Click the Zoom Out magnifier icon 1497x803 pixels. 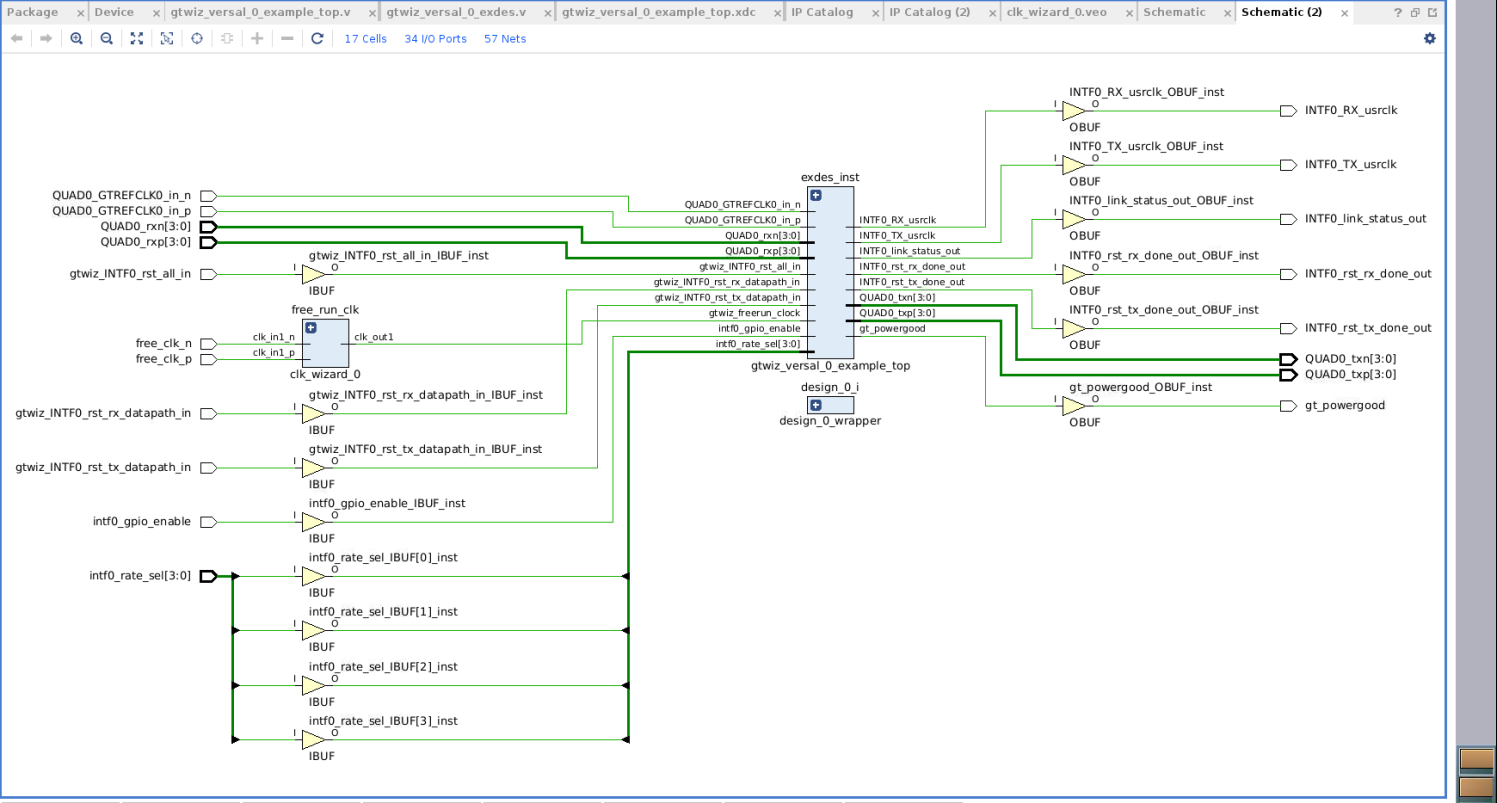[106, 38]
